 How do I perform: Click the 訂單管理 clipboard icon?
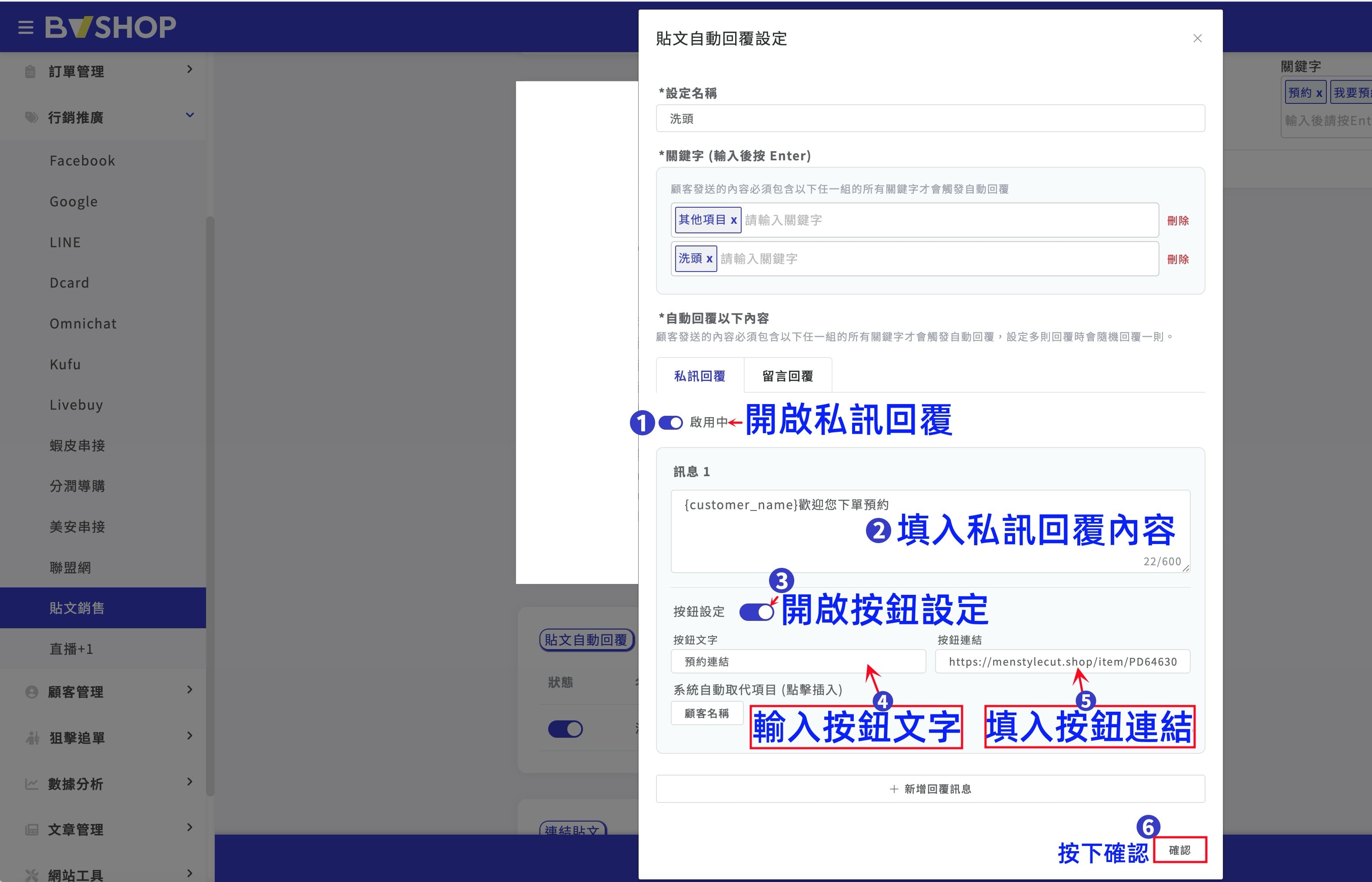pyautogui.click(x=30, y=72)
